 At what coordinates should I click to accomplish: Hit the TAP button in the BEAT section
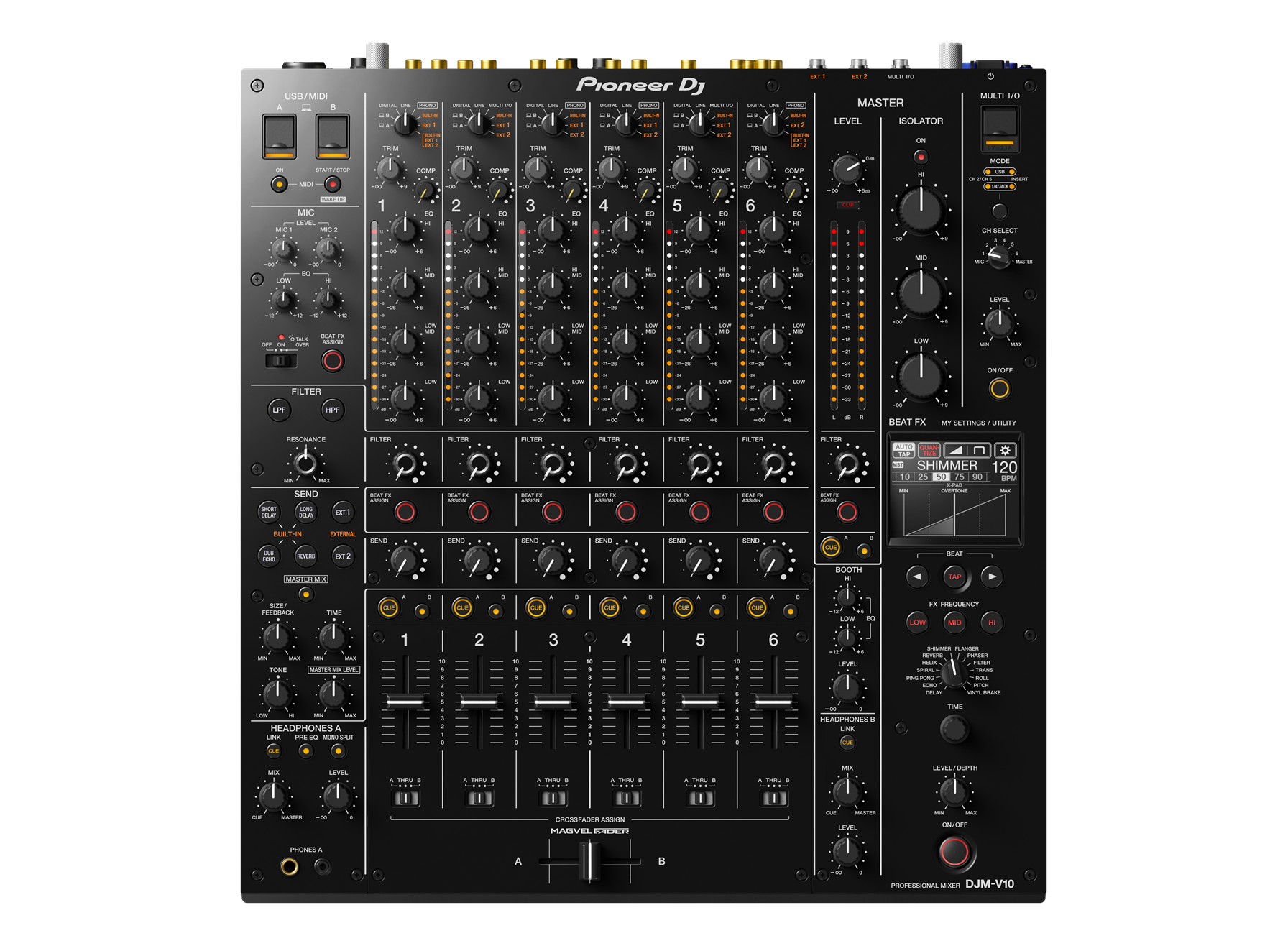click(954, 577)
